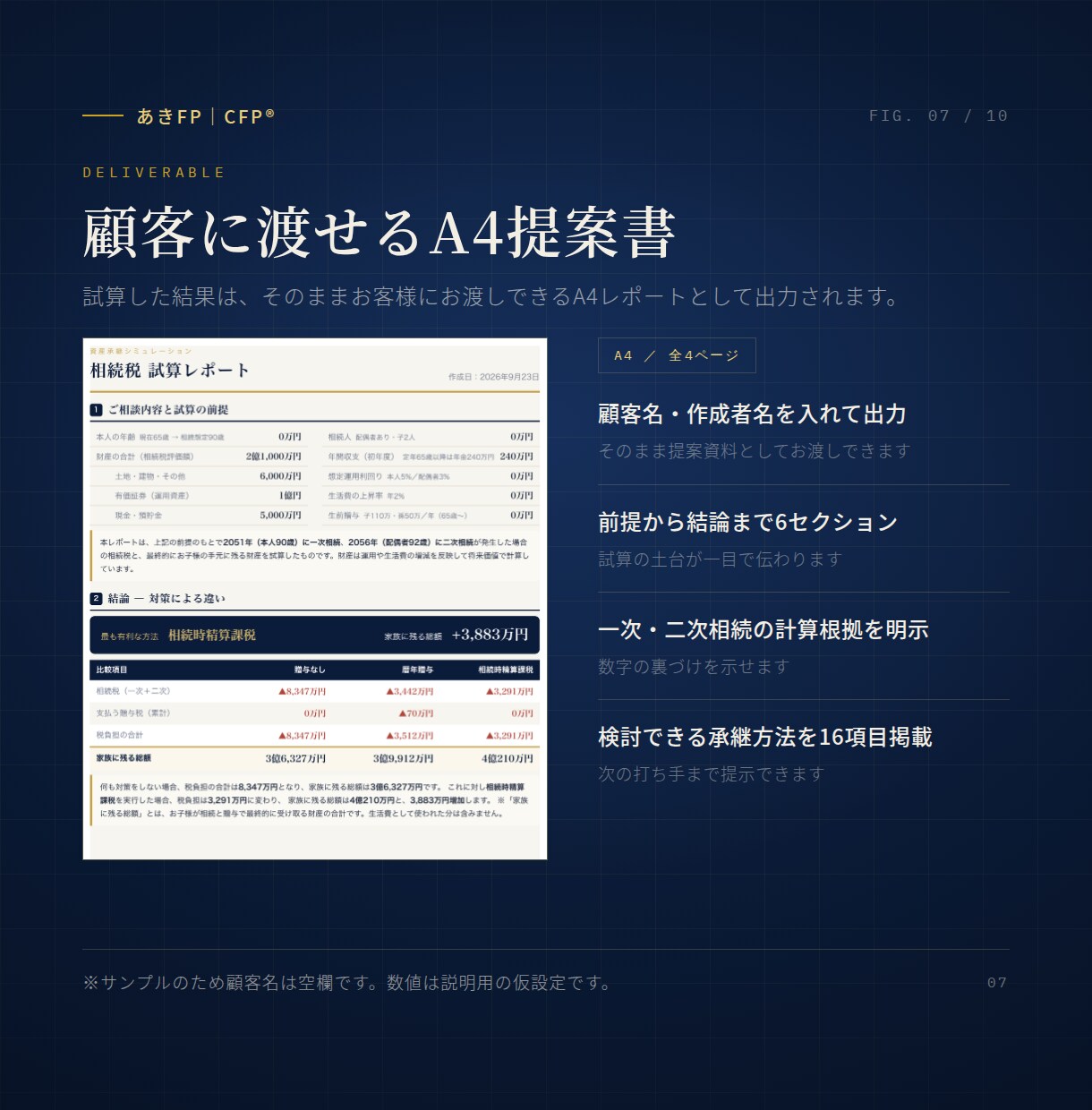The width and height of the screenshot is (1092, 1110).
Task: Click the '有価証券（運用資産）' row label
Action: click(x=152, y=496)
